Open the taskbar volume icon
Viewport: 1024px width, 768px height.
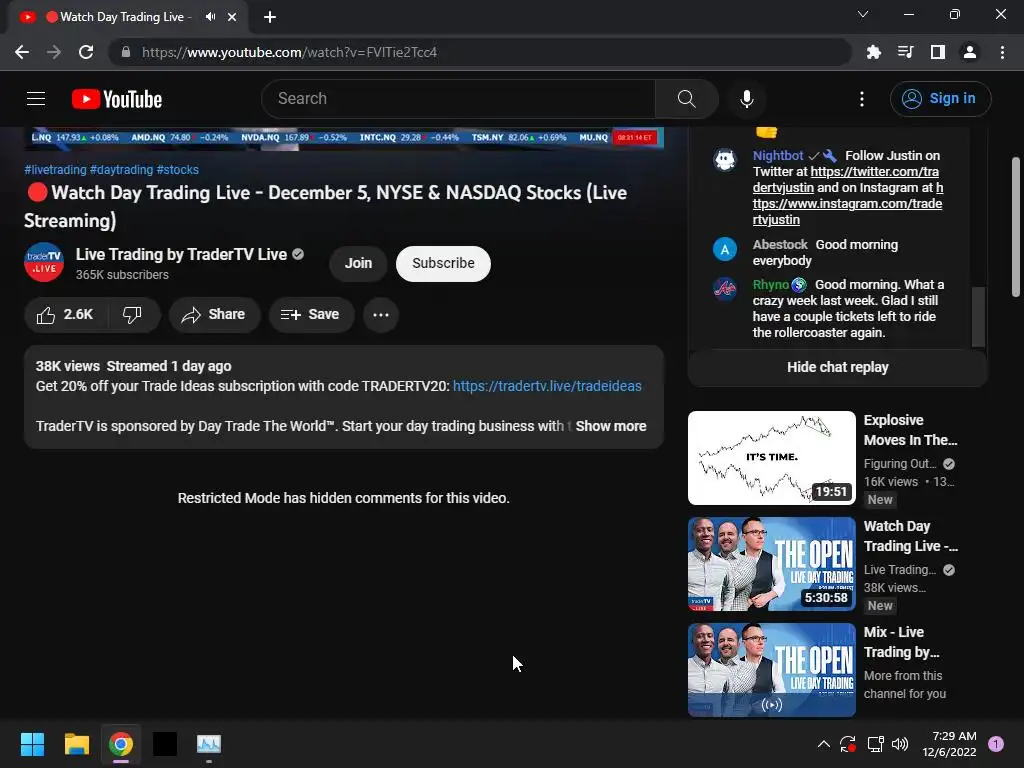(x=900, y=744)
